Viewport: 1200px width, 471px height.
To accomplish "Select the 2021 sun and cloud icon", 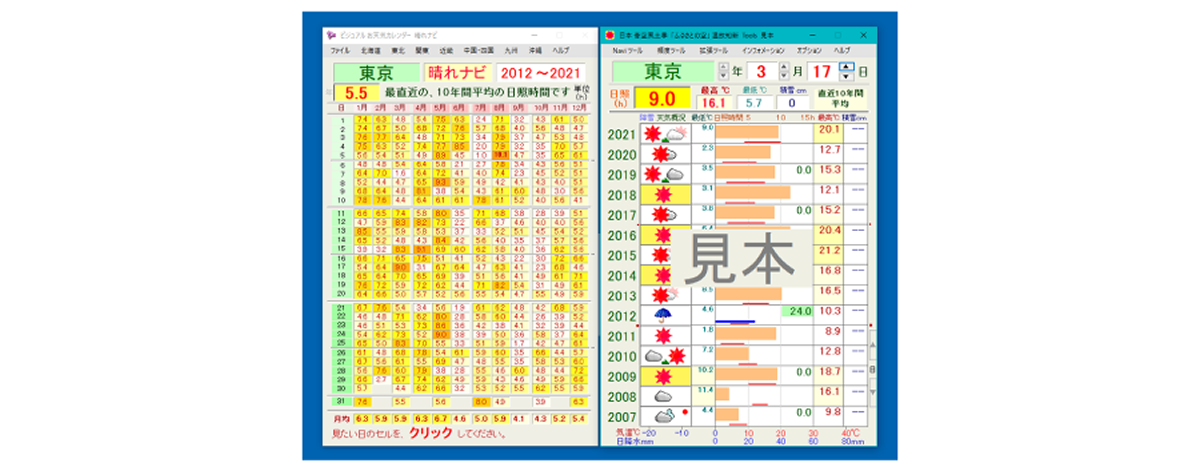I will coord(662,134).
